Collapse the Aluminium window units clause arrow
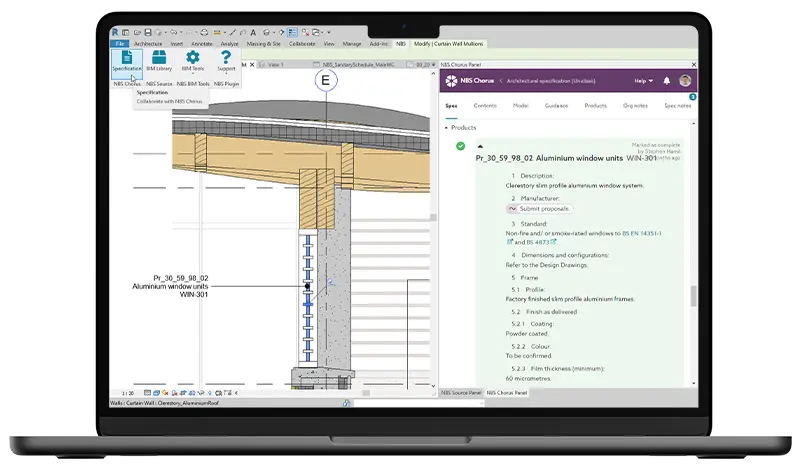800x471 pixels. [480, 146]
